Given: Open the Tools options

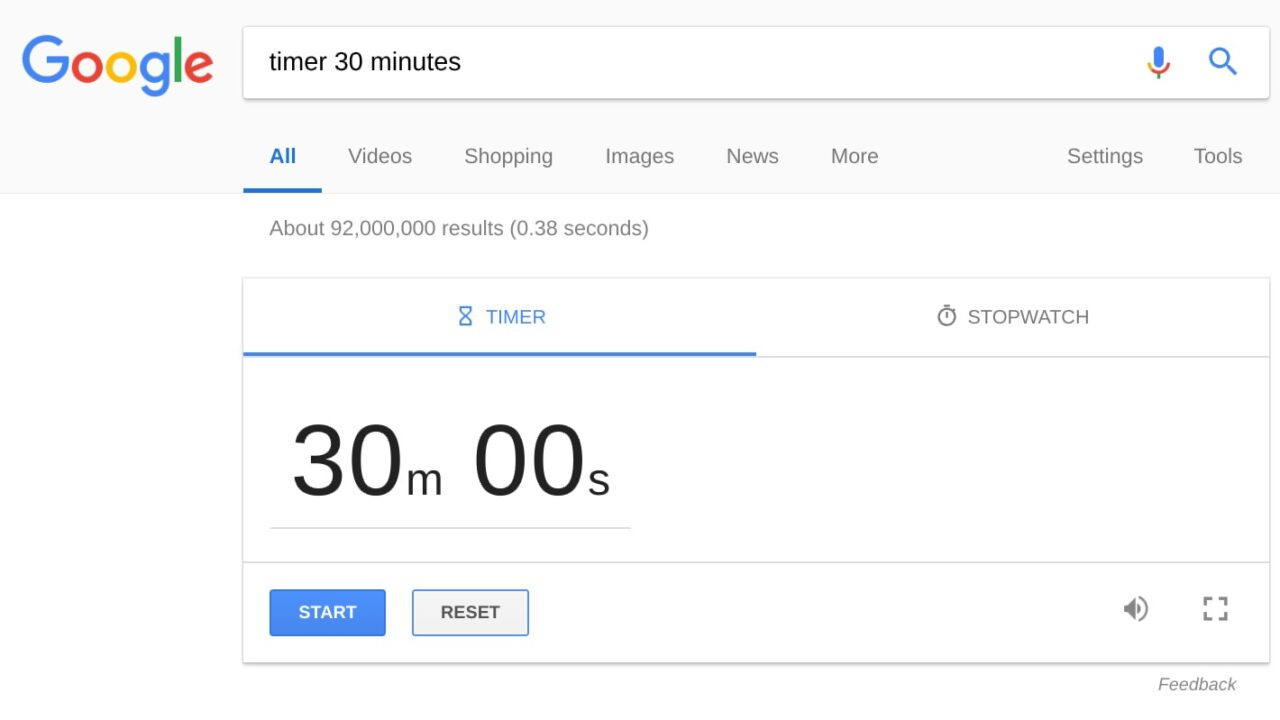Looking at the screenshot, I should pyautogui.click(x=1217, y=156).
